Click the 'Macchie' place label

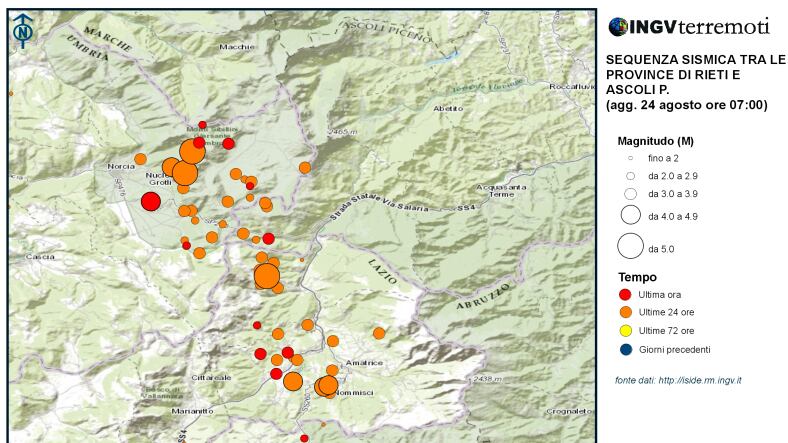tap(237, 47)
